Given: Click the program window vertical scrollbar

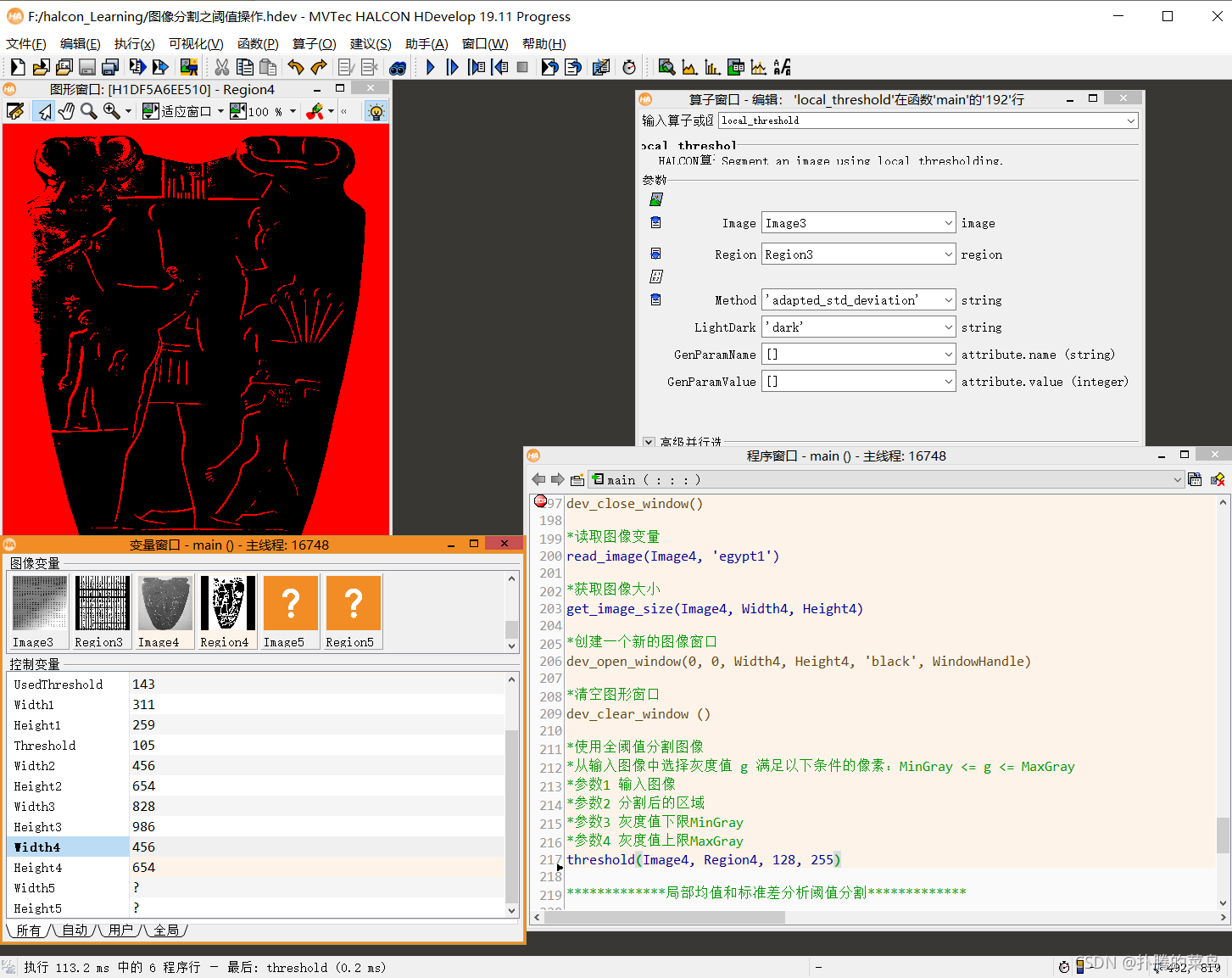Looking at the screenshot, I should [x=1223, y=702].
